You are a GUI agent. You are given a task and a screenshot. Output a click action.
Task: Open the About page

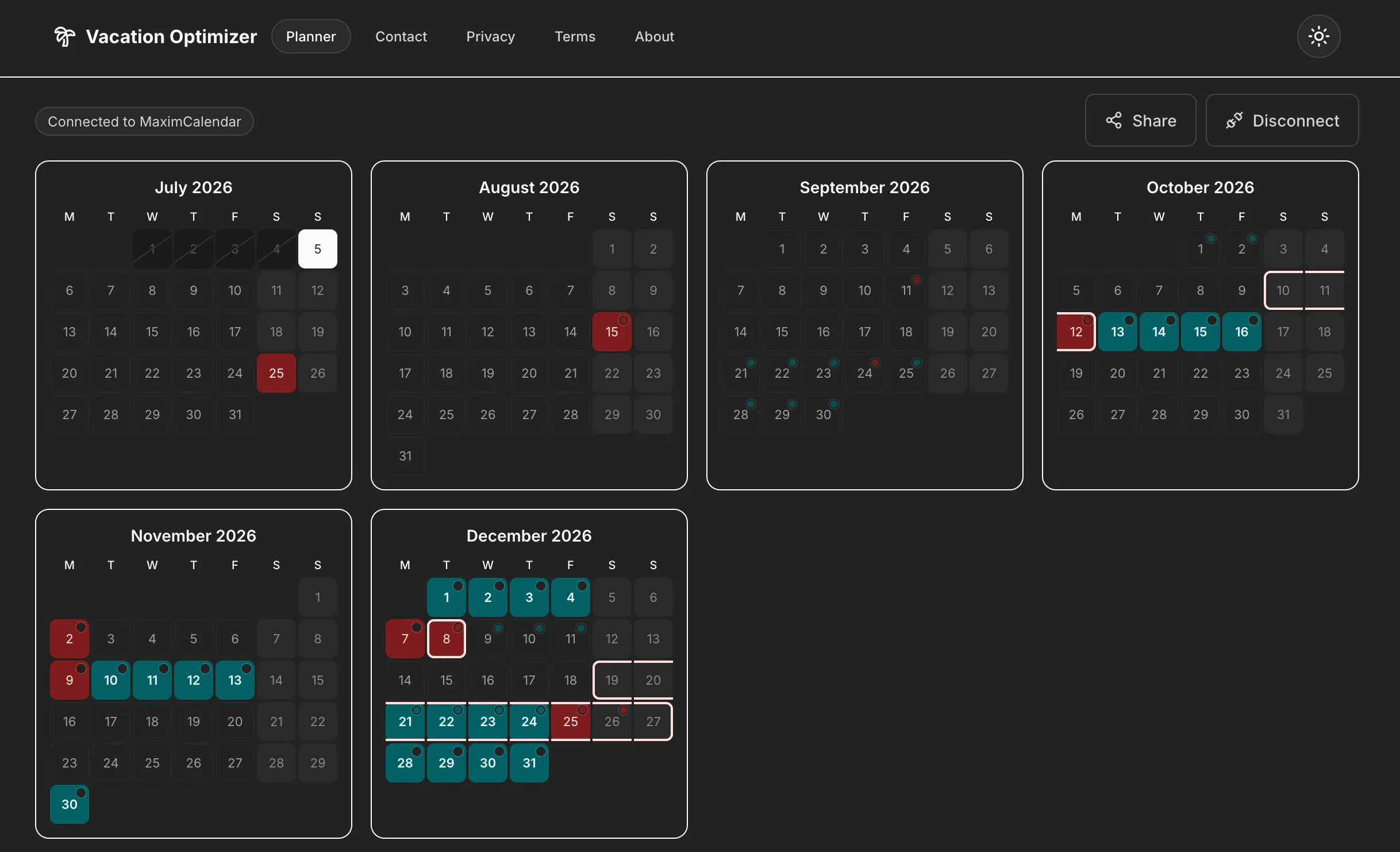(654, 36)
